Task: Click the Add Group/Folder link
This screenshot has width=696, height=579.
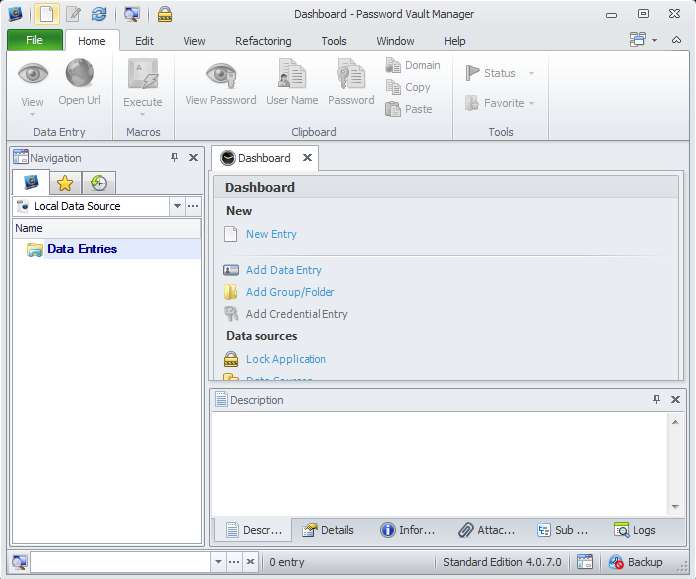Action: pos(290,292)
